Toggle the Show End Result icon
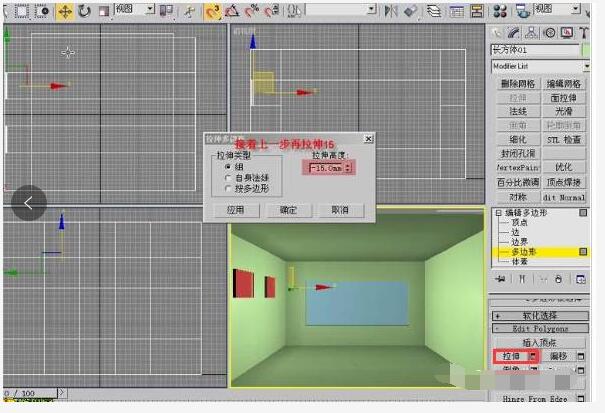This screenshot has height=413, width=605. pos(522,279)
